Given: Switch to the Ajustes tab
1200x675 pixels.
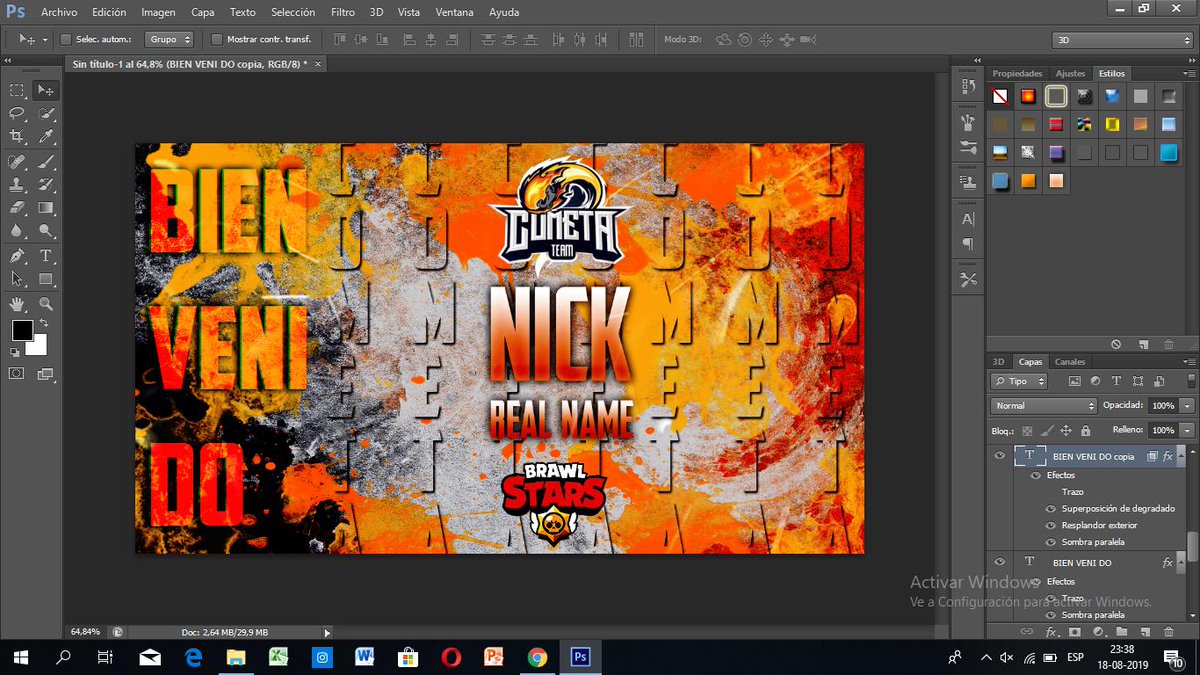Looking at the screenshot, I should (1070, 74).
